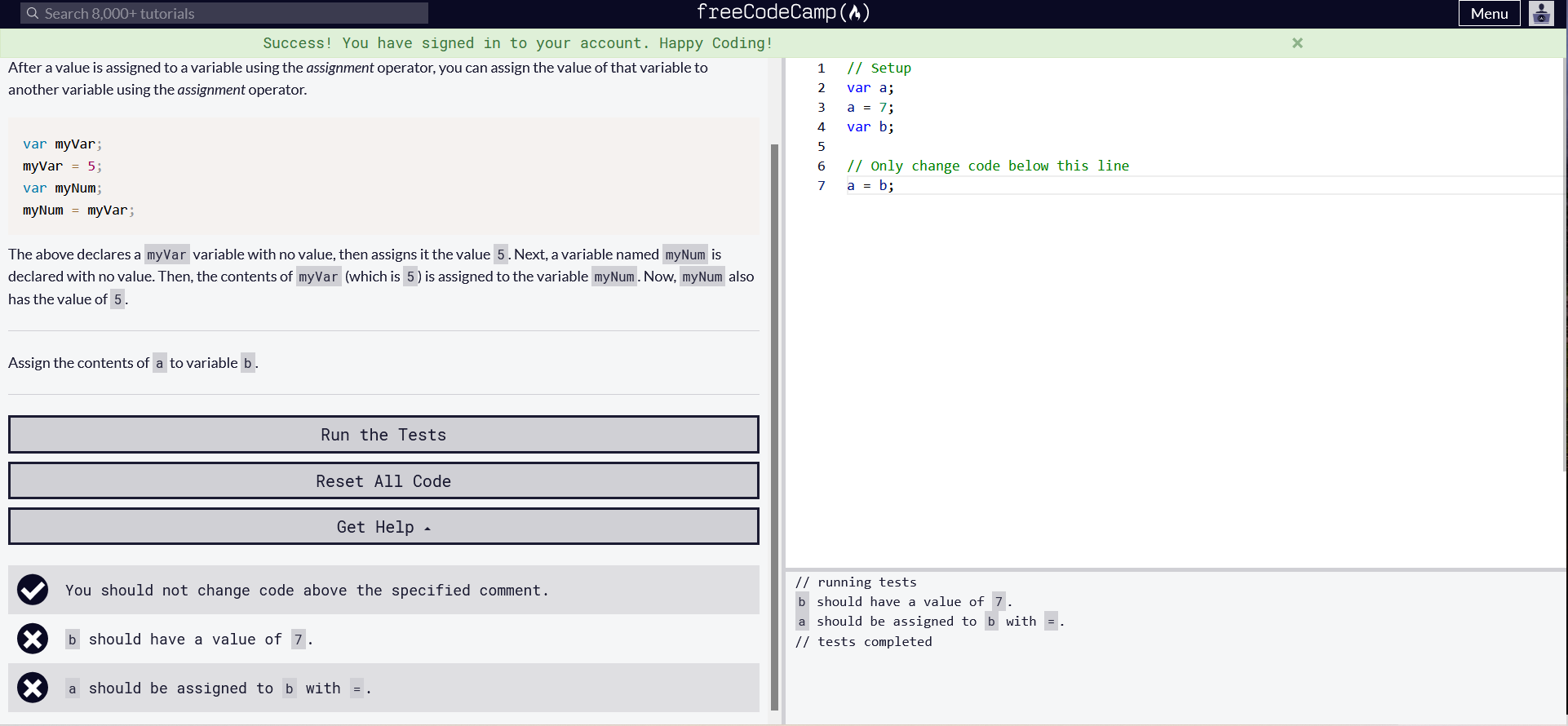Open the Menu button
The width and height of the screenshot is (1568, 726).
pos(1489,13)
